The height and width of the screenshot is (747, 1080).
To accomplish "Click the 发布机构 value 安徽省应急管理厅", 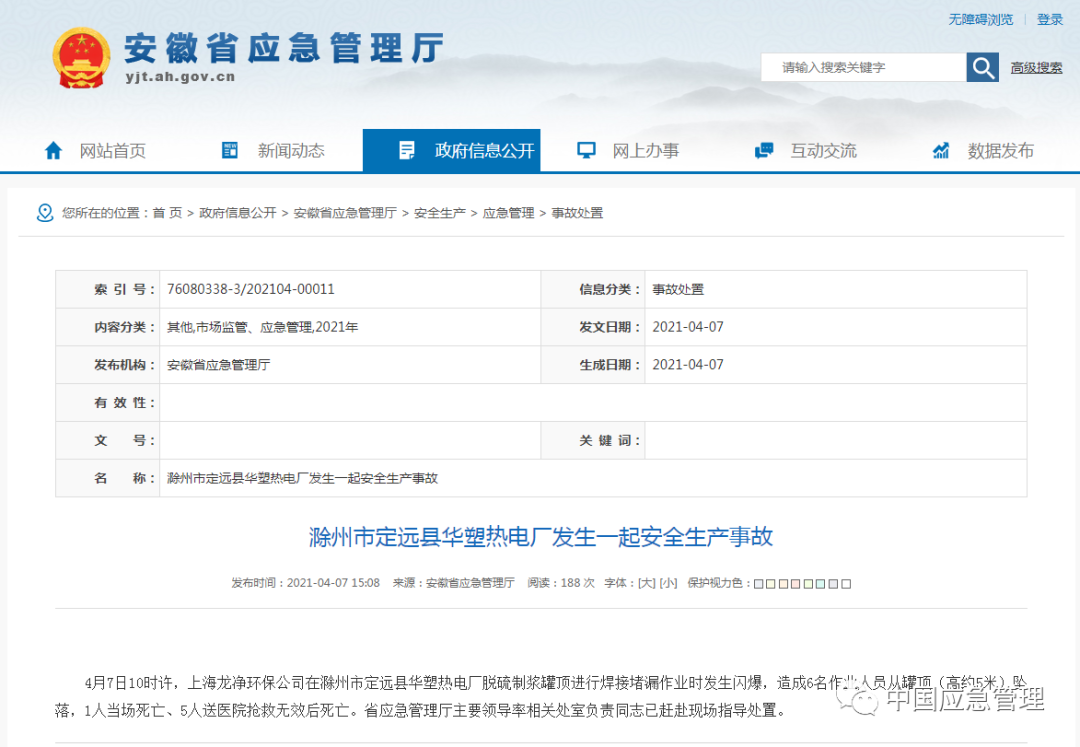I will [x=218, y=365].
